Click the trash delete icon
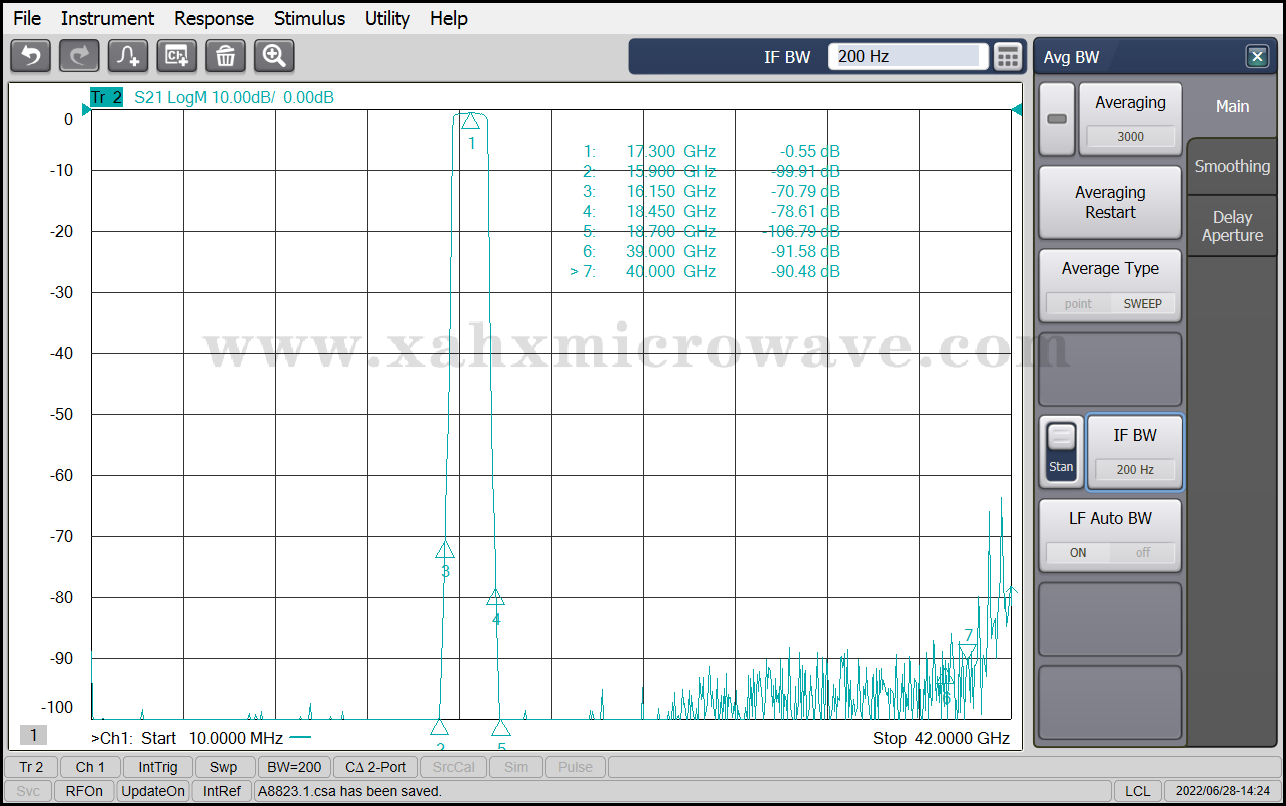Viewport: 1286px width, 806px height. pyautogui.click(x=226, y=56)
